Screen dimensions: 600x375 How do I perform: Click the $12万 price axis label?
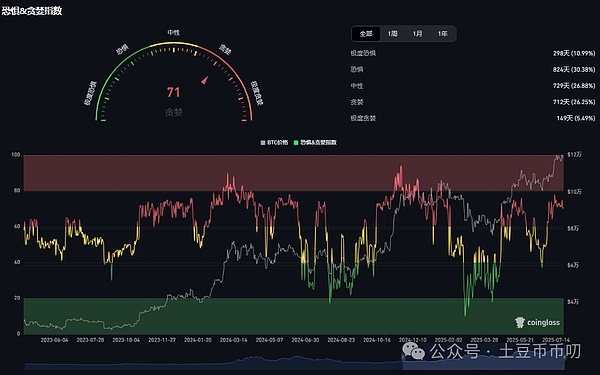click(574, 155)
